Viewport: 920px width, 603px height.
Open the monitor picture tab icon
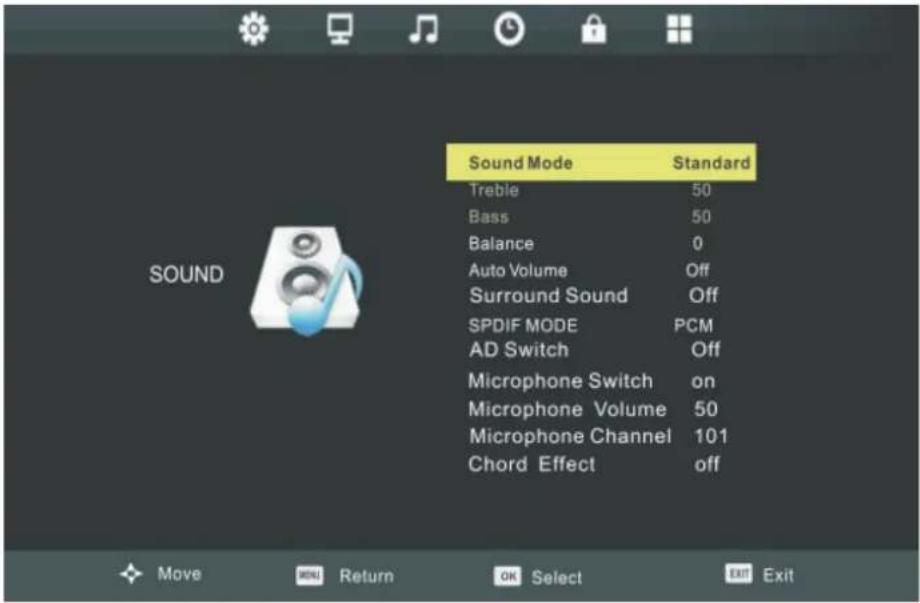[x=340, y=29]
